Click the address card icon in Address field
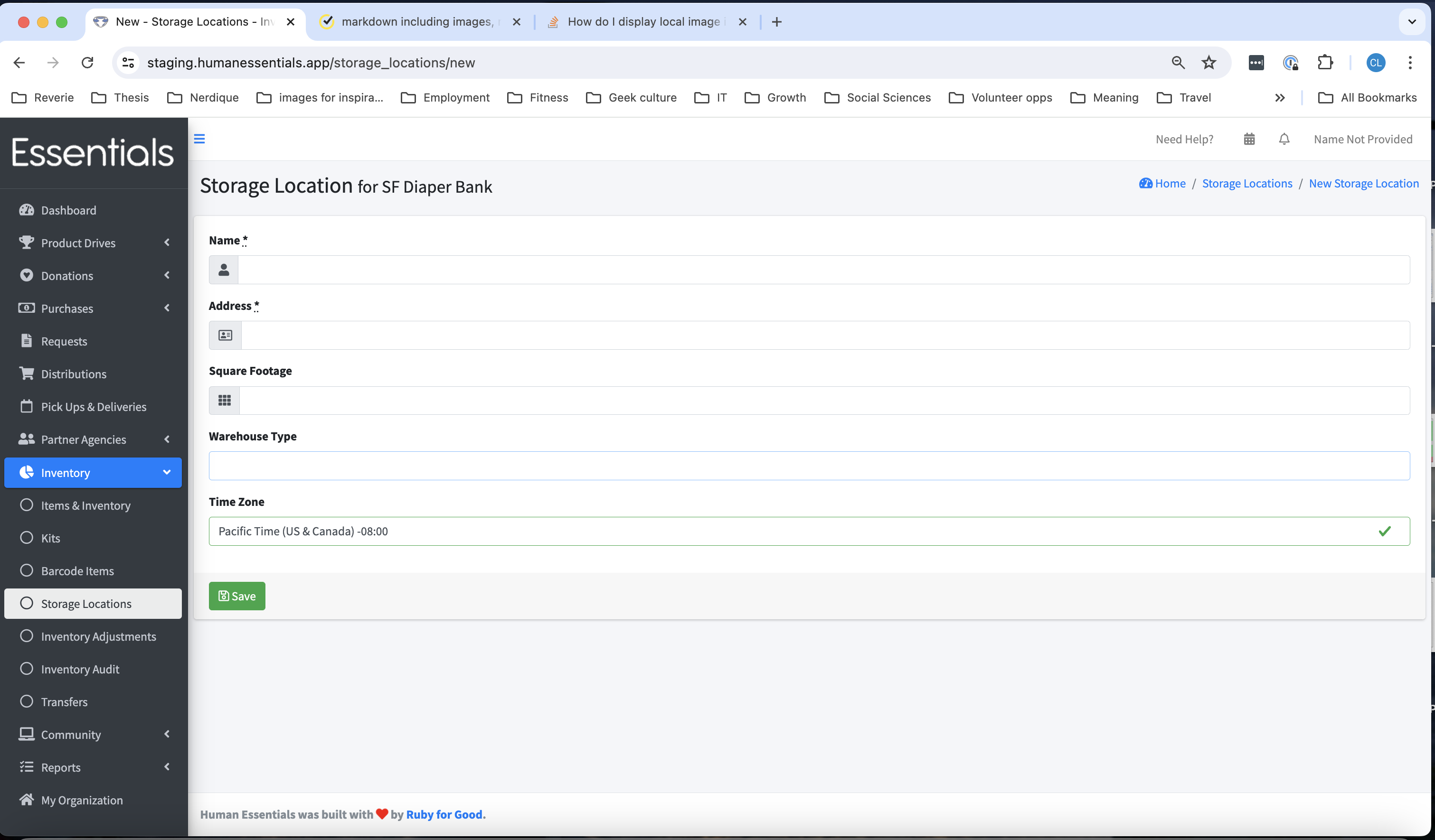The height and width of the screenshot is (840, 1435). 225,334
